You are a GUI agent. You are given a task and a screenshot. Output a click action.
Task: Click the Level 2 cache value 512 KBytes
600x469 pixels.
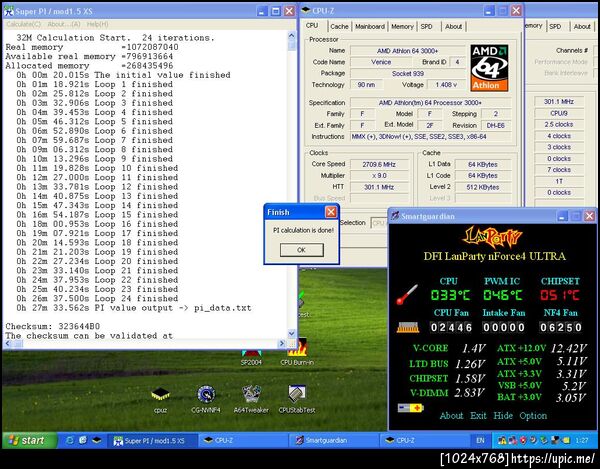tap(483, 187)
